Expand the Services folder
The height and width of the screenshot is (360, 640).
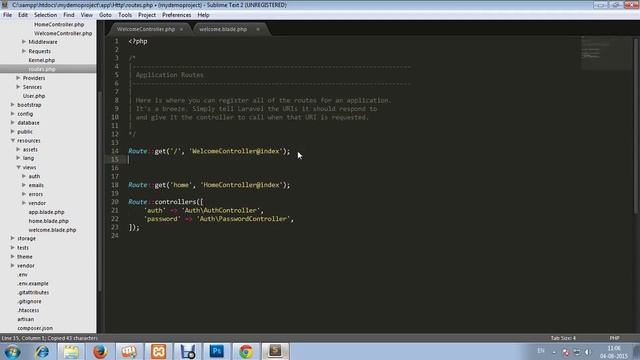point(18,87)
